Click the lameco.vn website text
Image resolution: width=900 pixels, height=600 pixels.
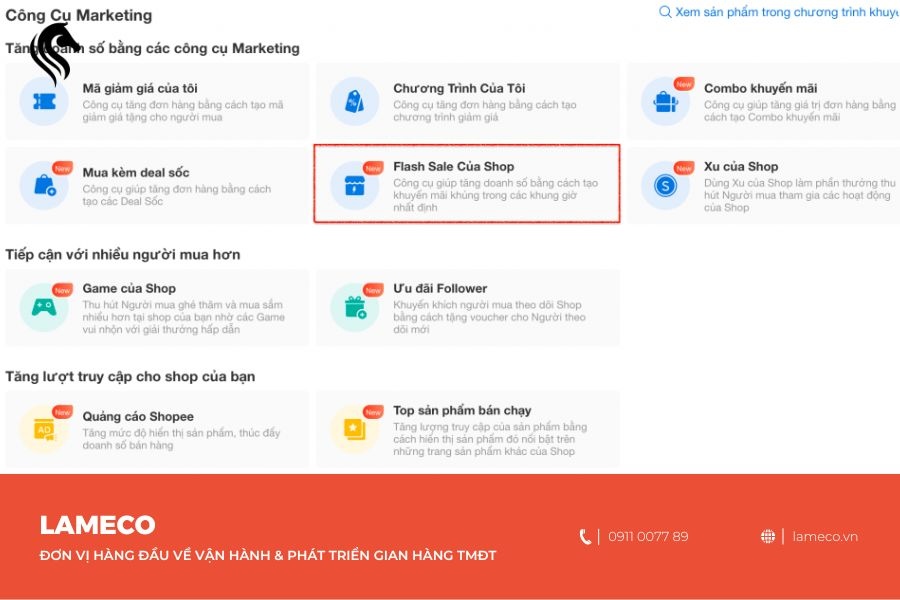(825, 537)
